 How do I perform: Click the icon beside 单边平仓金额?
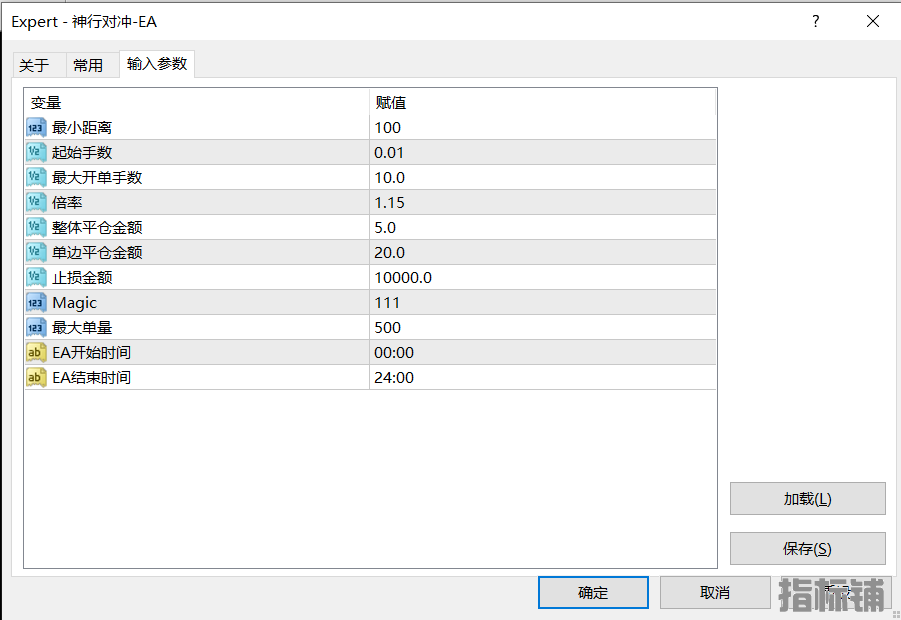(x=36, y=252)
